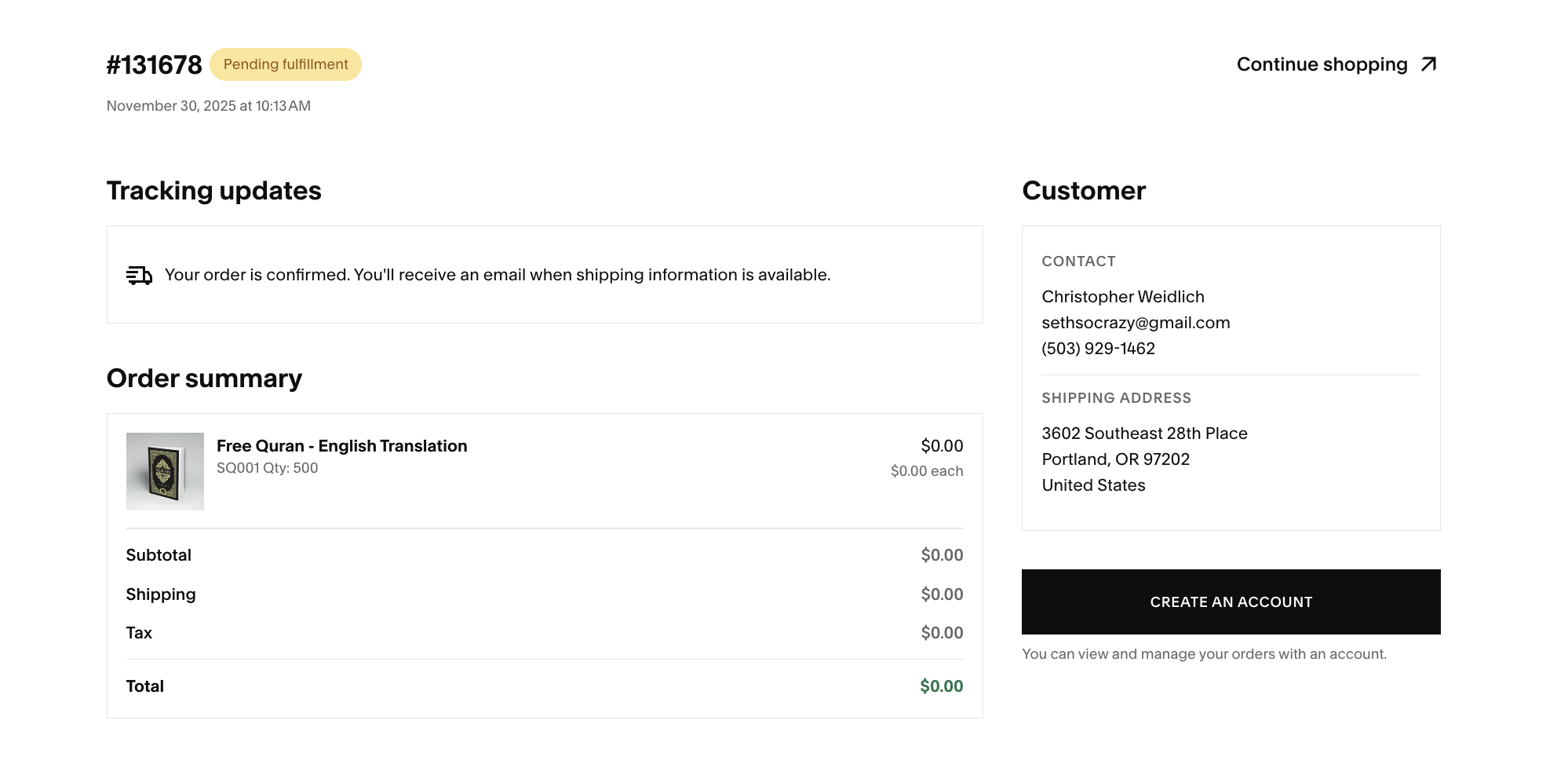Select the Free Quran - English Translation title
Image resolution: width=1568 pixels, height=768 pixels.
[x=341, y=446]
